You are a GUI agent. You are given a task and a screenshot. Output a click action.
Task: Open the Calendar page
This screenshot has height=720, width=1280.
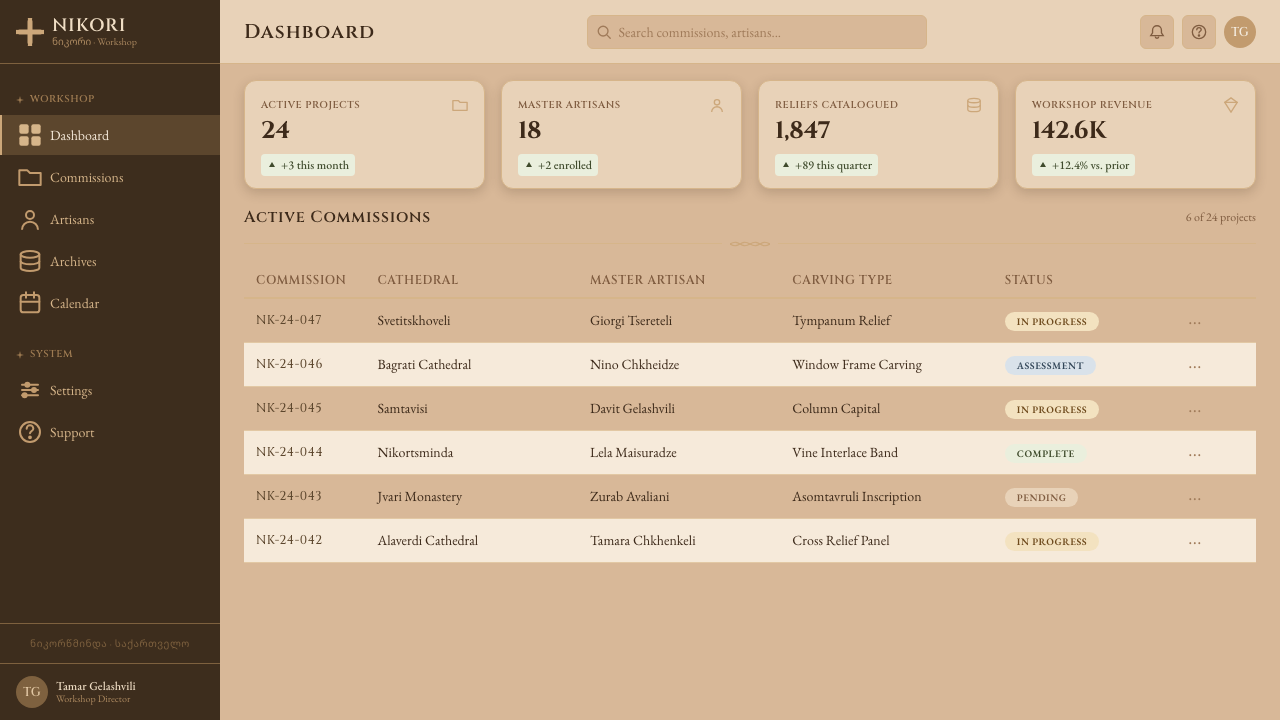pos(110,303)
